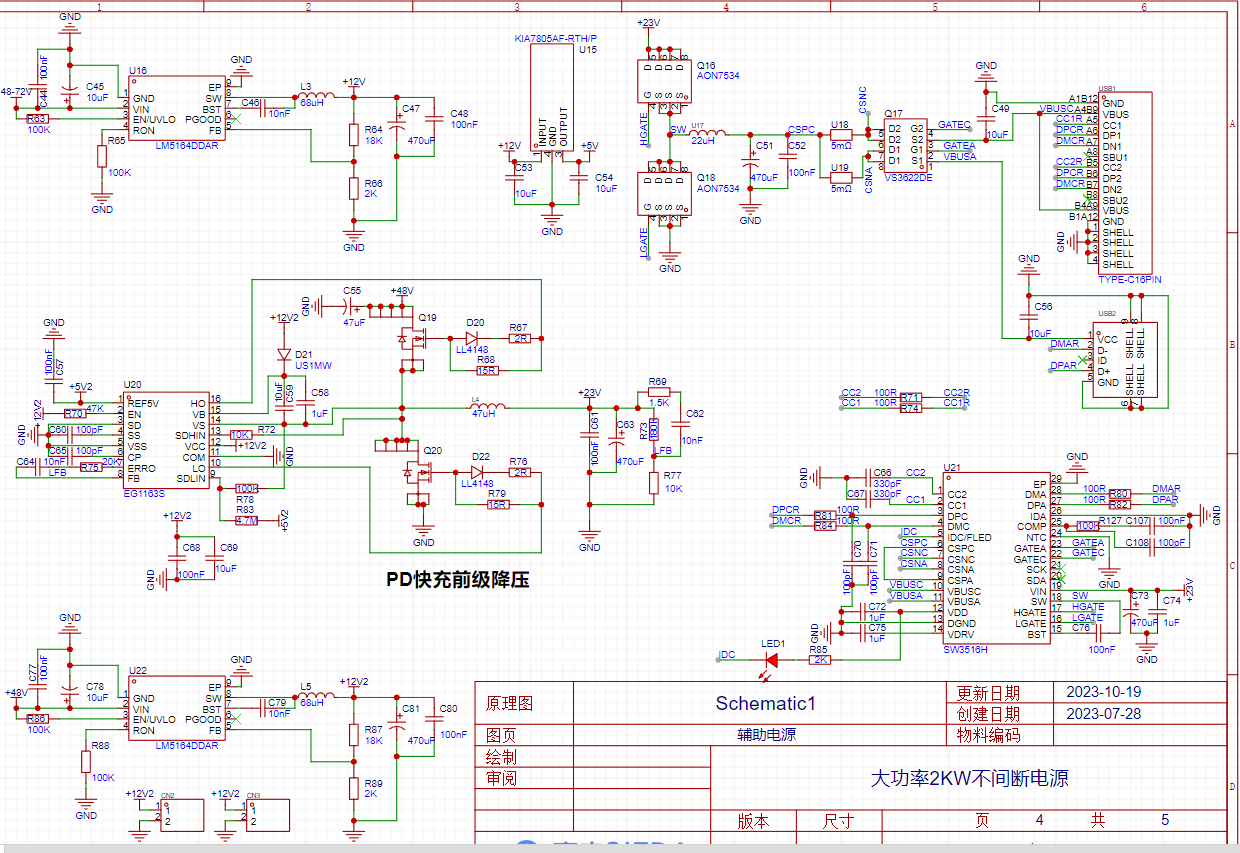The height and width of the screenshot is (853, 1240).
Task: Select diode label D20
Action: 475,323
